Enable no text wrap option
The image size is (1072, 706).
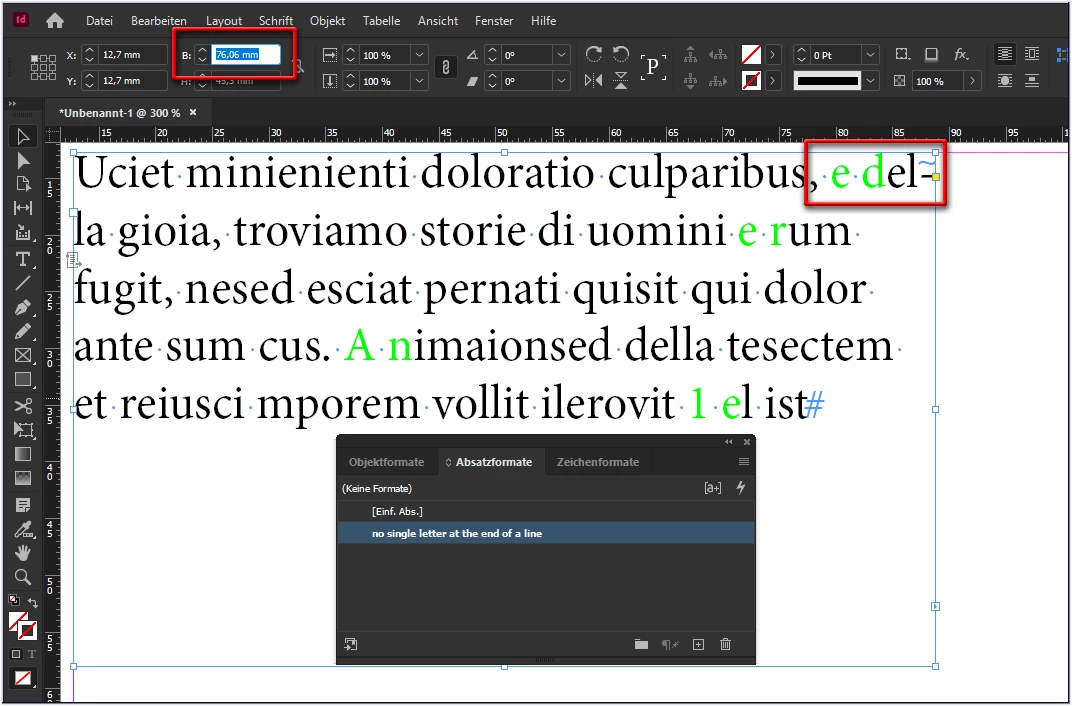[x=1004, y=55]
